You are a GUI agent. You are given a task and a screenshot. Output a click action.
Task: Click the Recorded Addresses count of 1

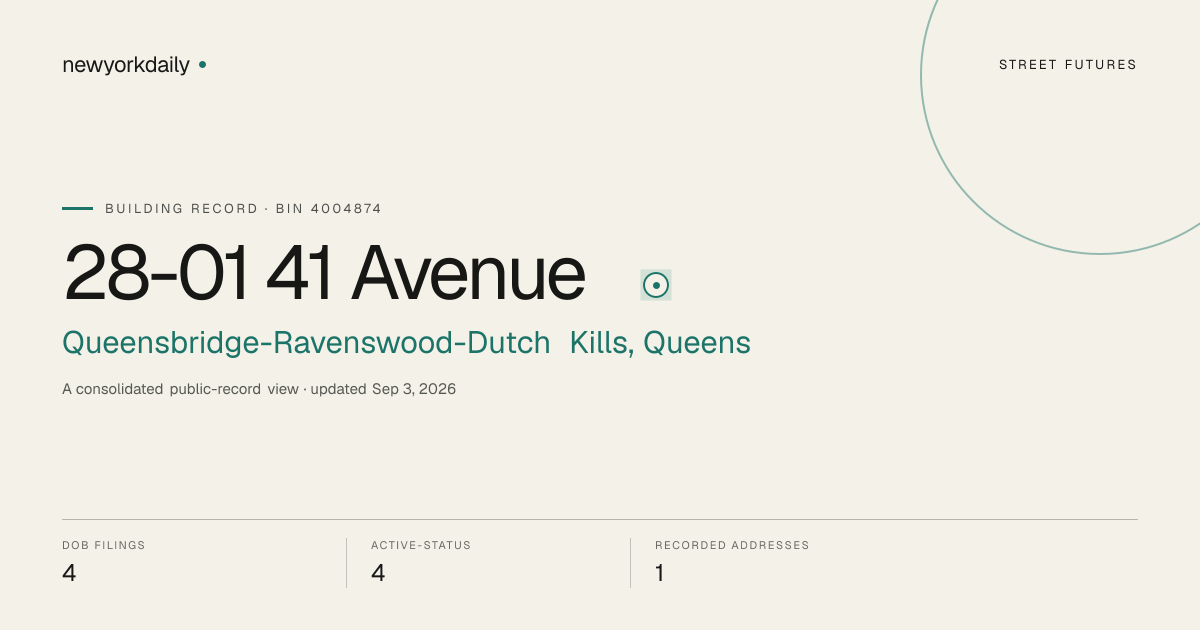click(x=660, y=573)
